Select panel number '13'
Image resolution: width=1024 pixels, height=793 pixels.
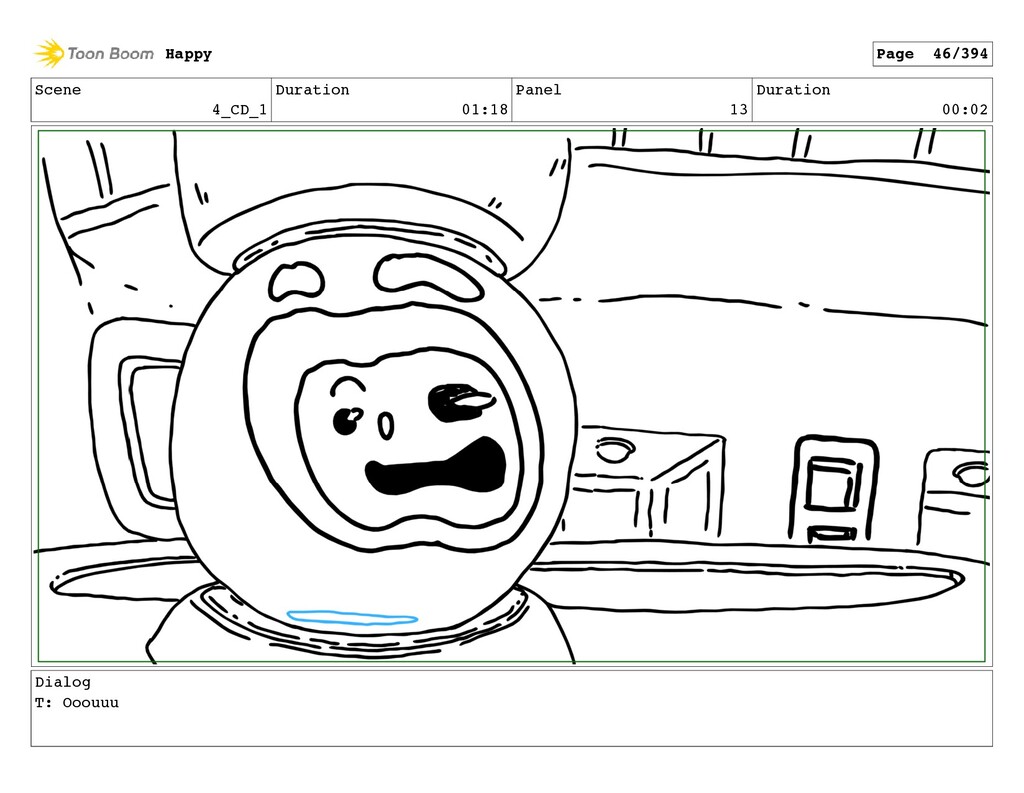(x=739, y=110)
